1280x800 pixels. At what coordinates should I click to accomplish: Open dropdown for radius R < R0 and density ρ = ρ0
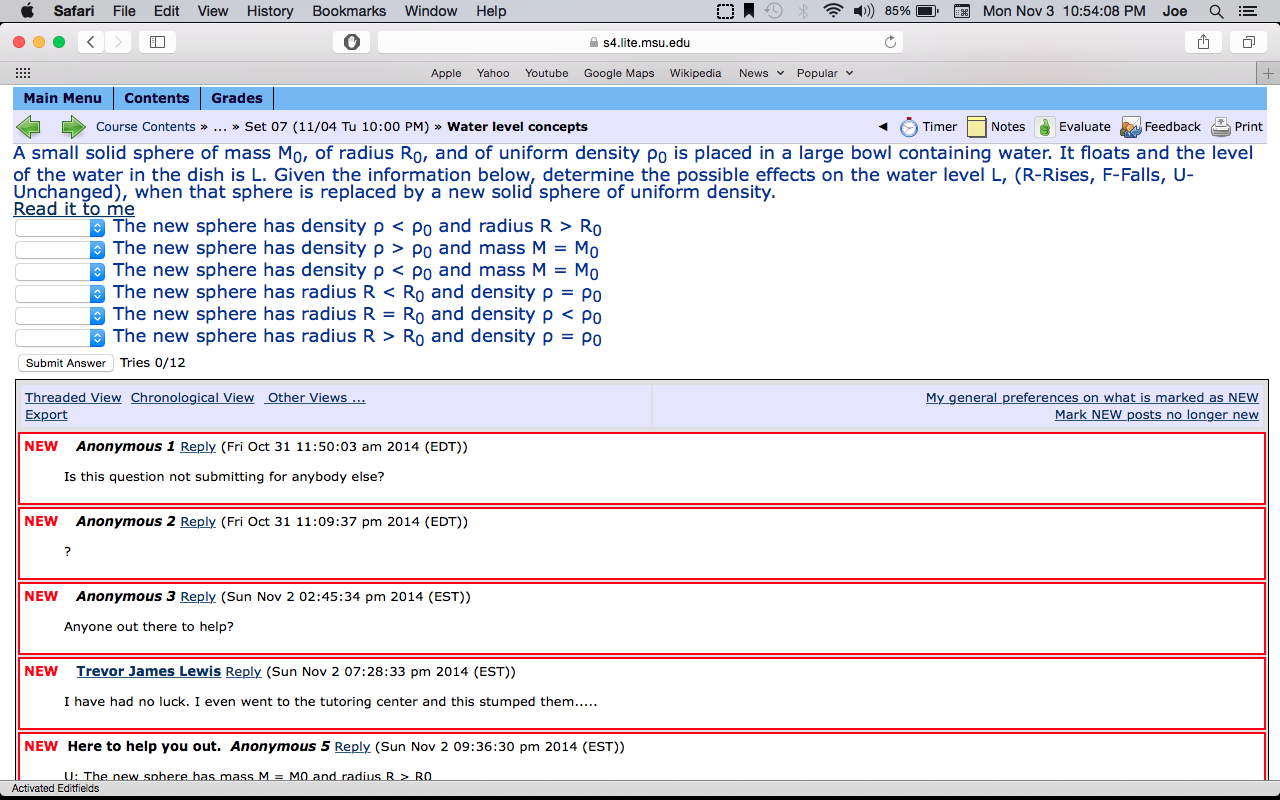60,294
